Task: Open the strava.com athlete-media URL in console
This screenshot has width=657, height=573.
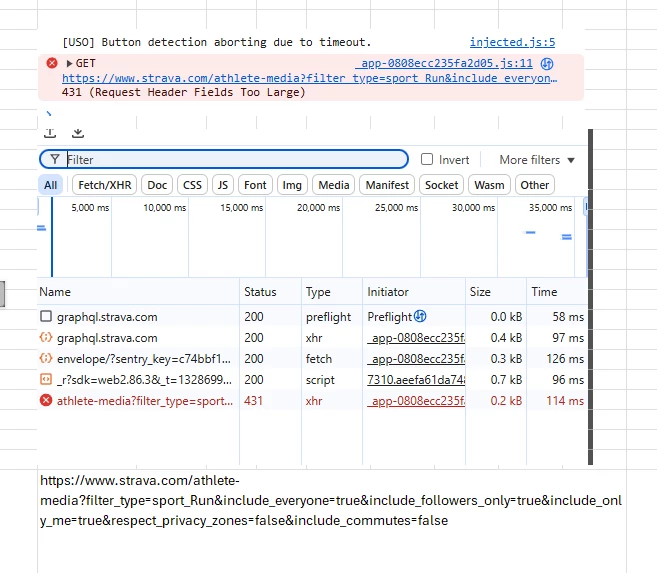Action: [x=310, y=78]
